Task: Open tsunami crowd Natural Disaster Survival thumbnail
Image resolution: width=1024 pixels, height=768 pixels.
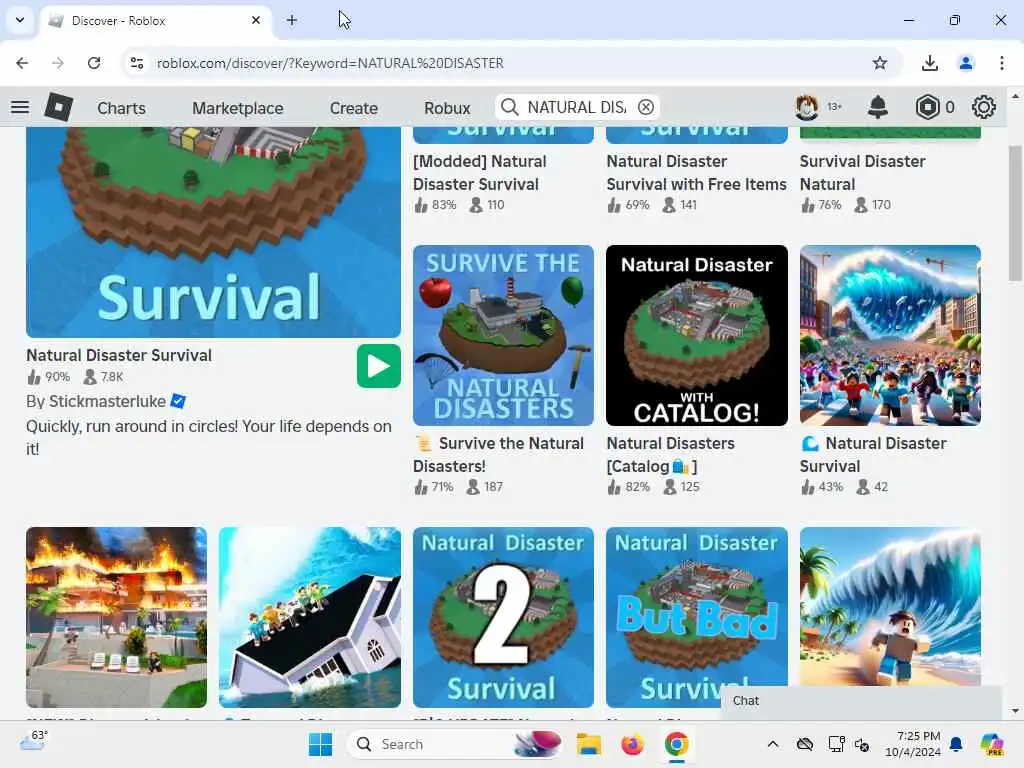Action: (x=890, y=336)
